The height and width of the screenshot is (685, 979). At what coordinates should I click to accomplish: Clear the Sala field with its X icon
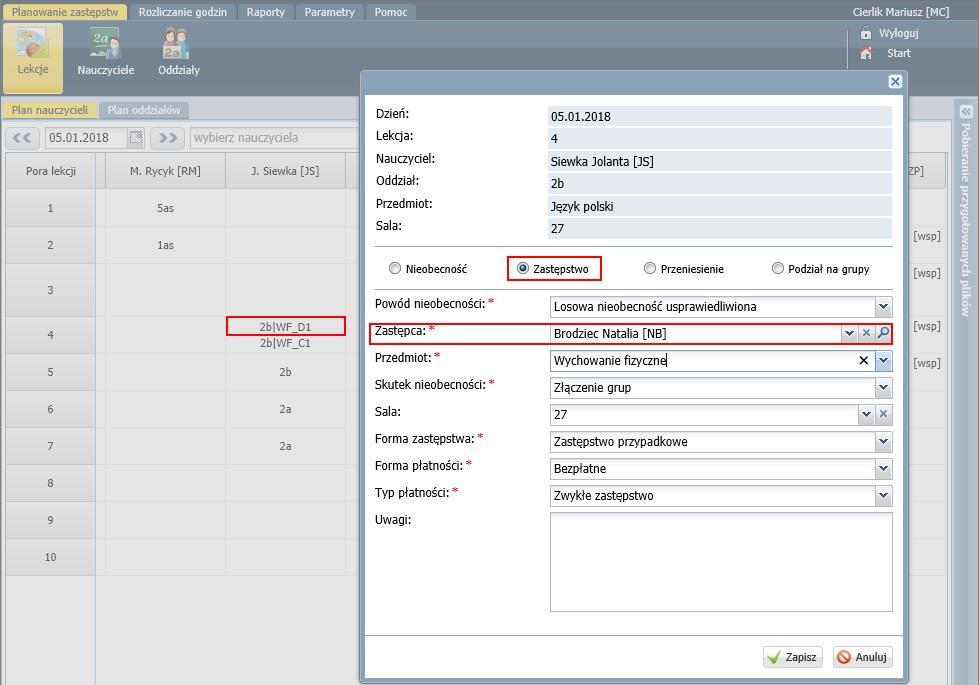tap(883, 414)
